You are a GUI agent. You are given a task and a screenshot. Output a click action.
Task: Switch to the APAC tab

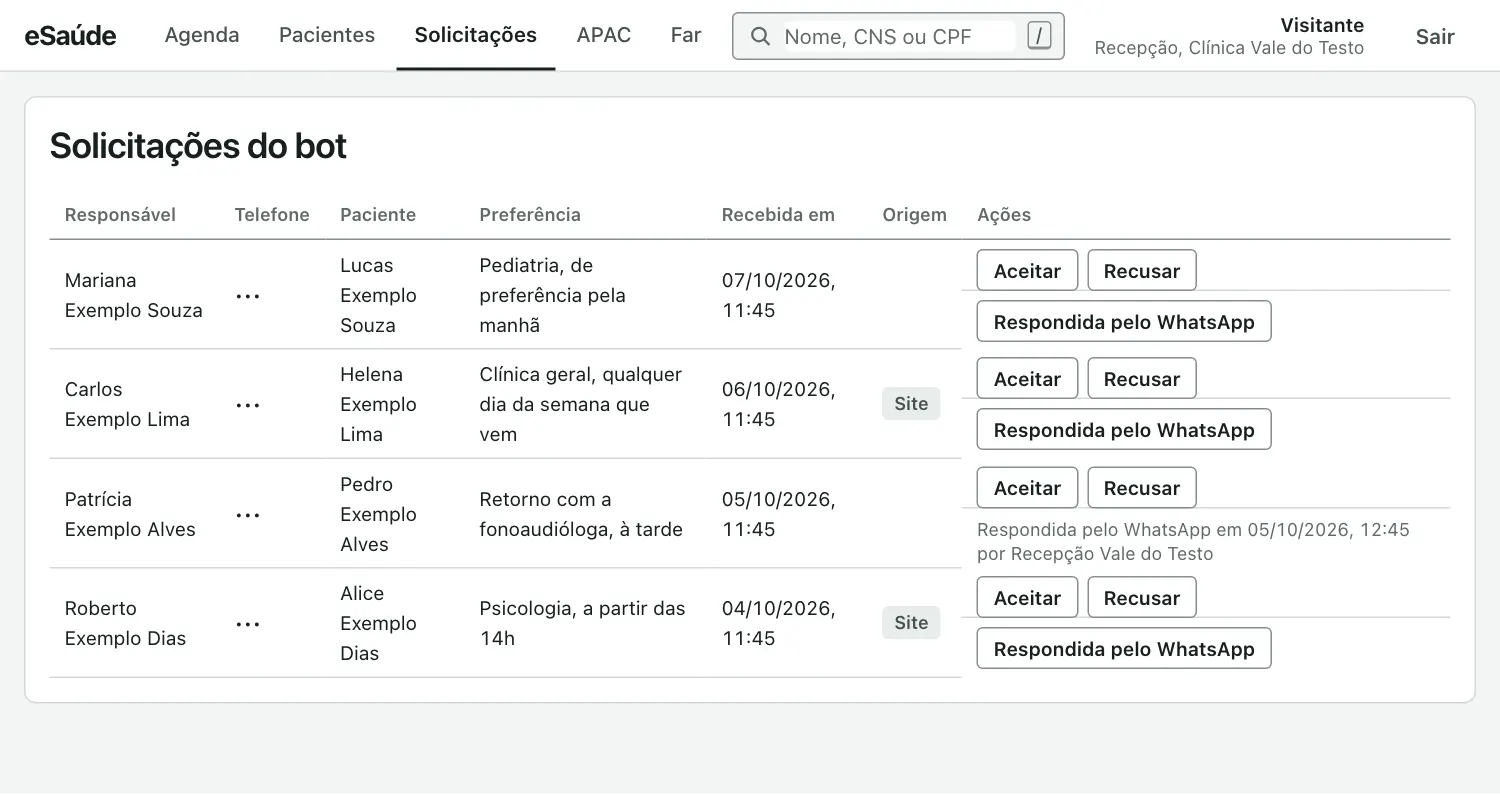[x=604, y=35]
